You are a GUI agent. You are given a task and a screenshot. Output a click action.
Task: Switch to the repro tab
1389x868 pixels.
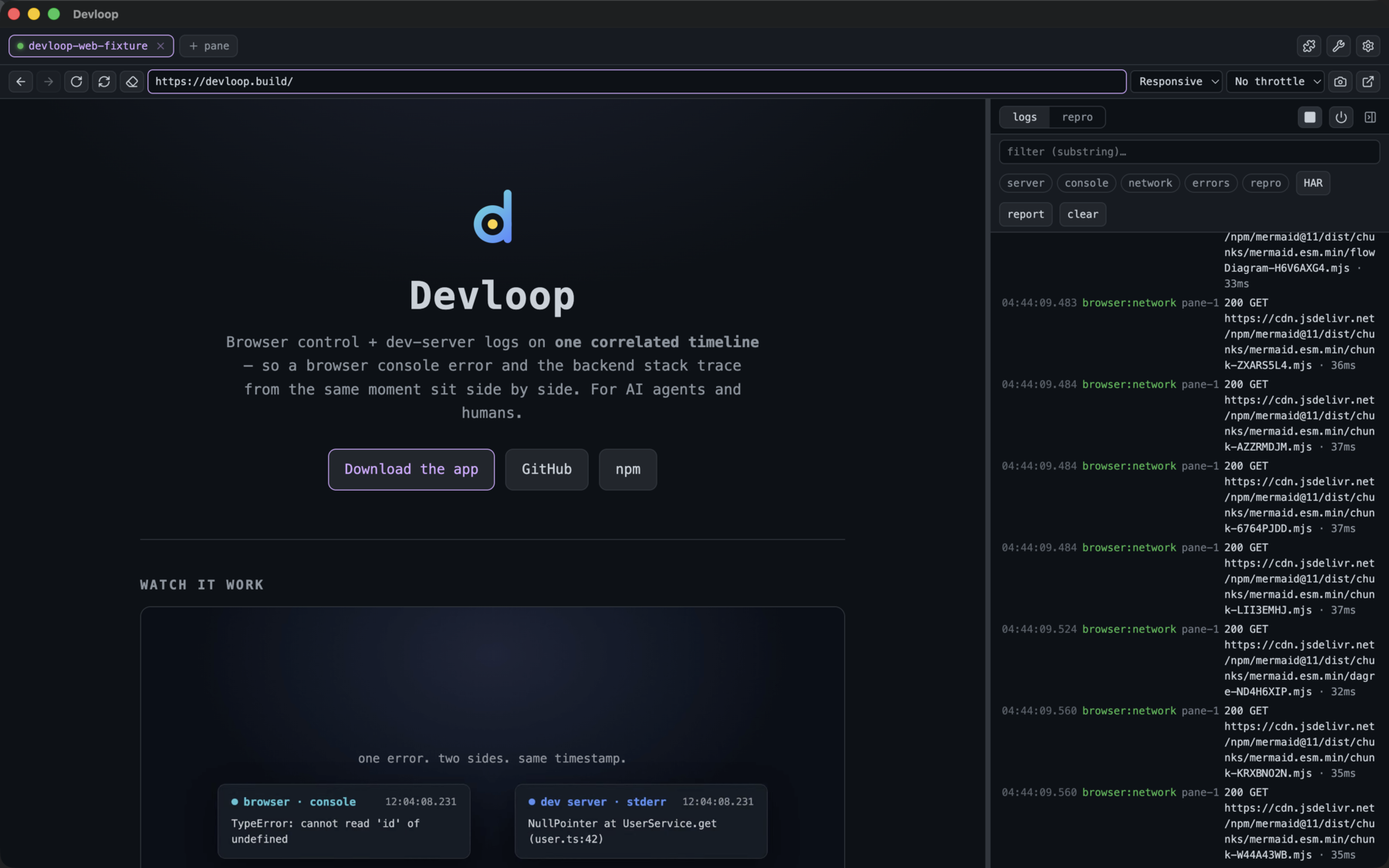(x=1077, y=117)
